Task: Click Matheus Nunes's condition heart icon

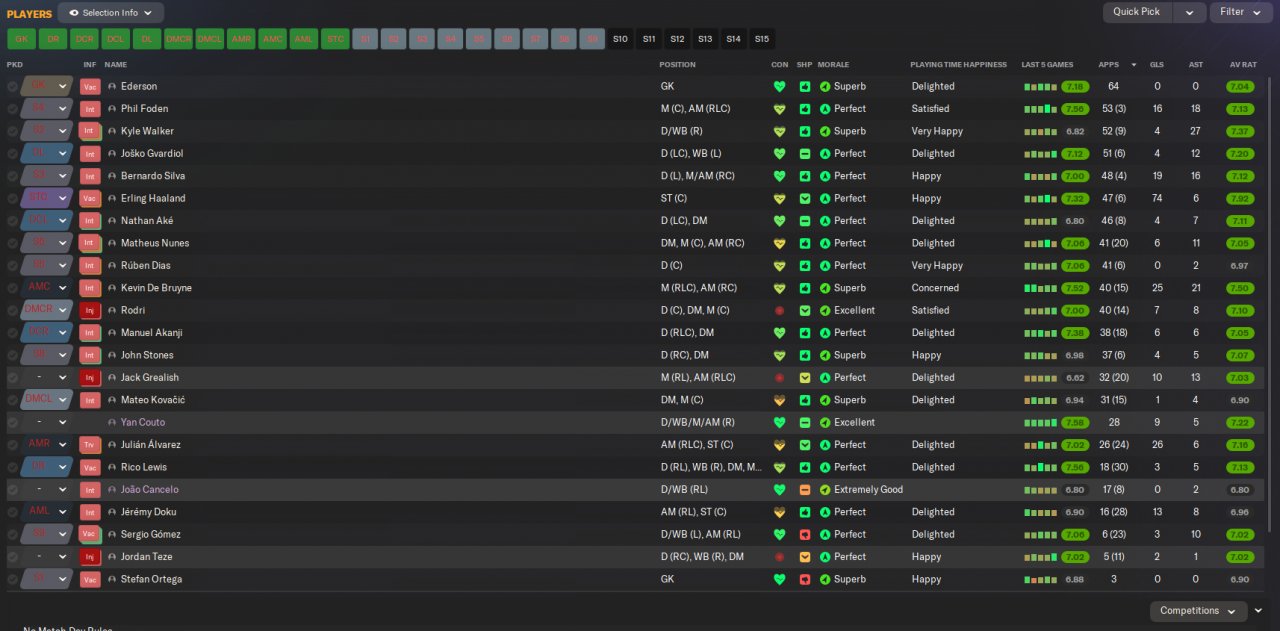Action: (x=780, y=243)
